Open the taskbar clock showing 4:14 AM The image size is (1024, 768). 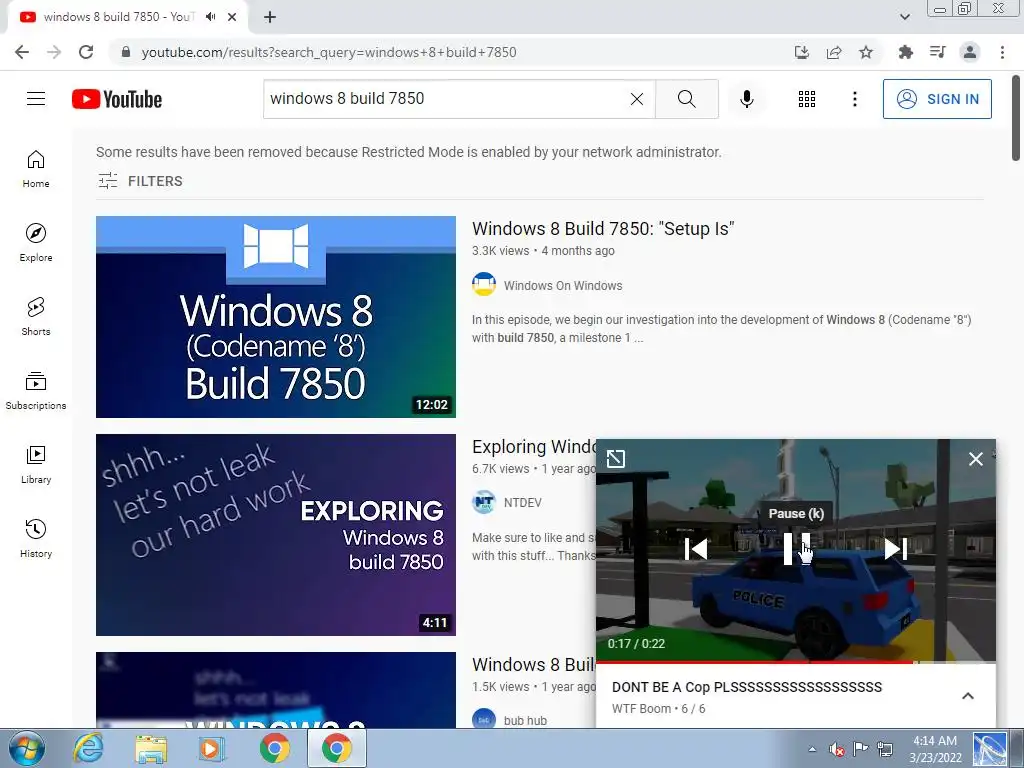pos(935,749)
